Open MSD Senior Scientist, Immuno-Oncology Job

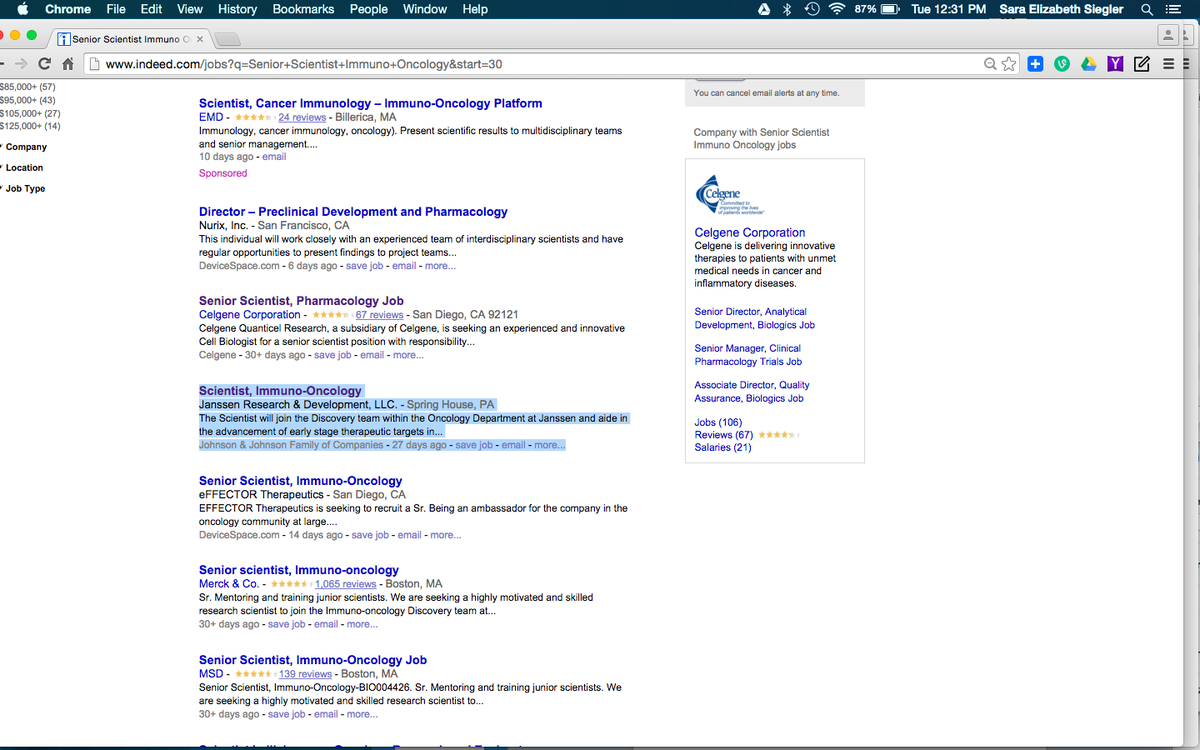pos(313,660)
